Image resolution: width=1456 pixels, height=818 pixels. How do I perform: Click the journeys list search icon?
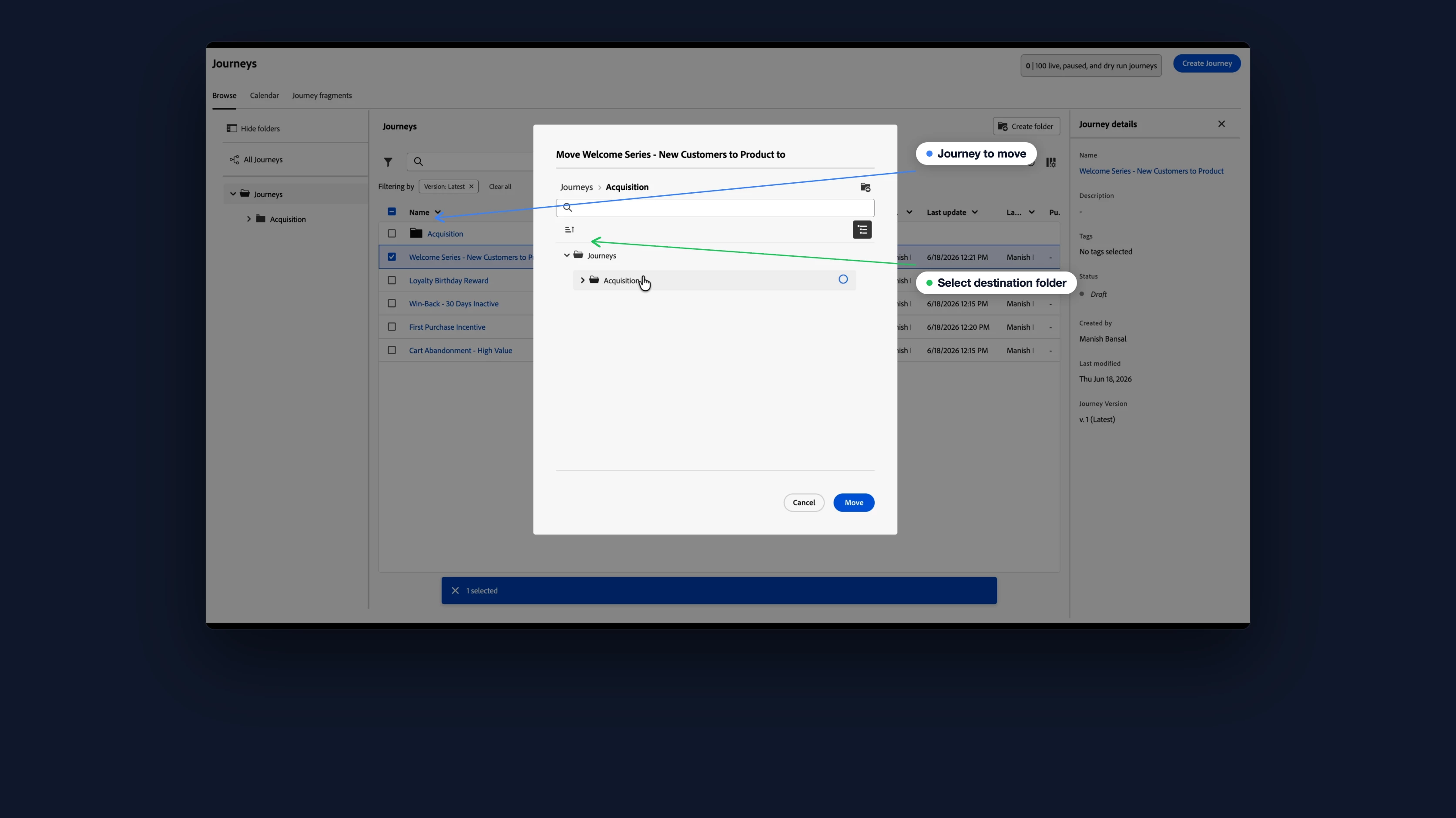tap(418, 162)
